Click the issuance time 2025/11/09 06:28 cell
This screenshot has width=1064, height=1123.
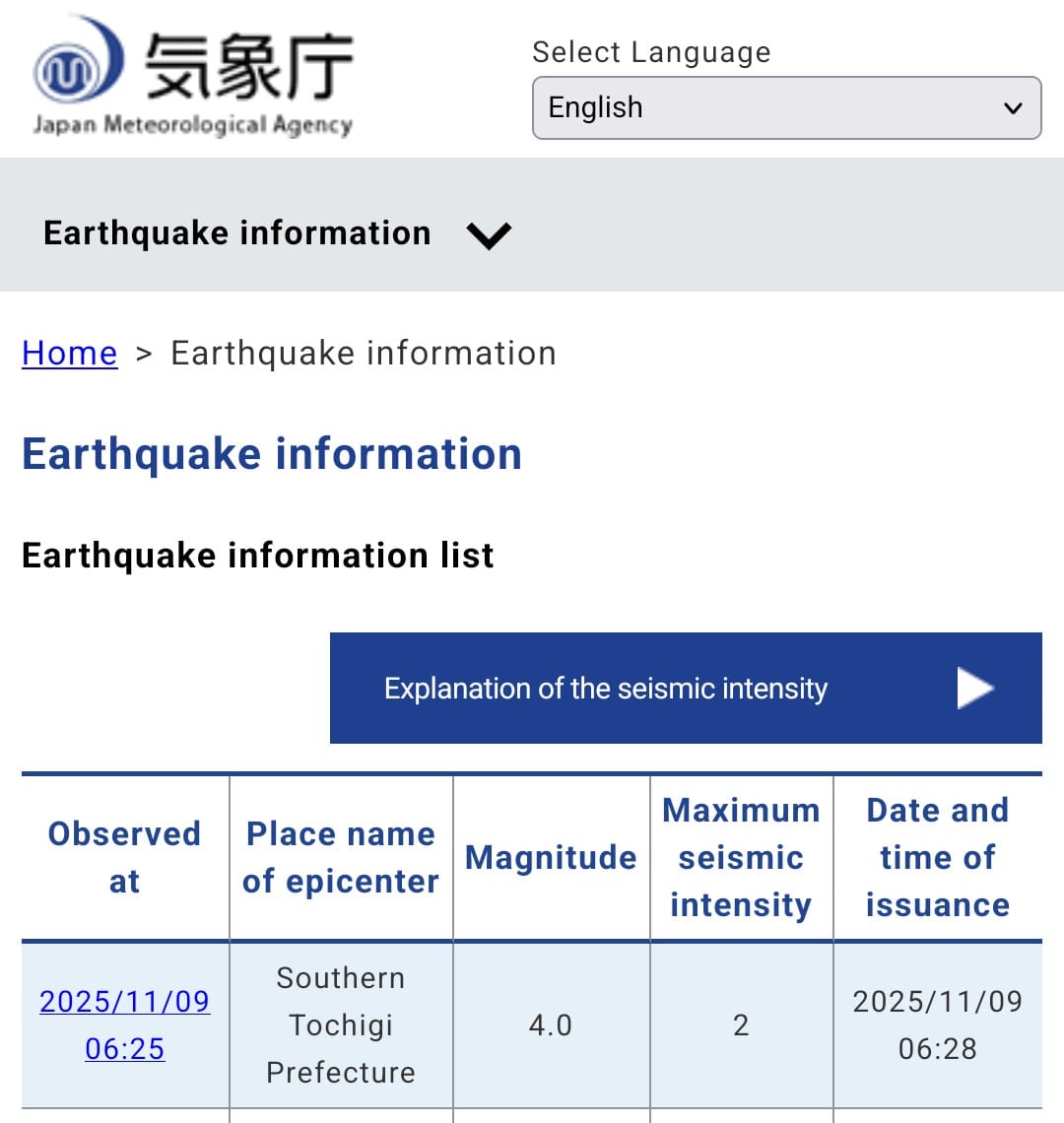click(937, 1024)
